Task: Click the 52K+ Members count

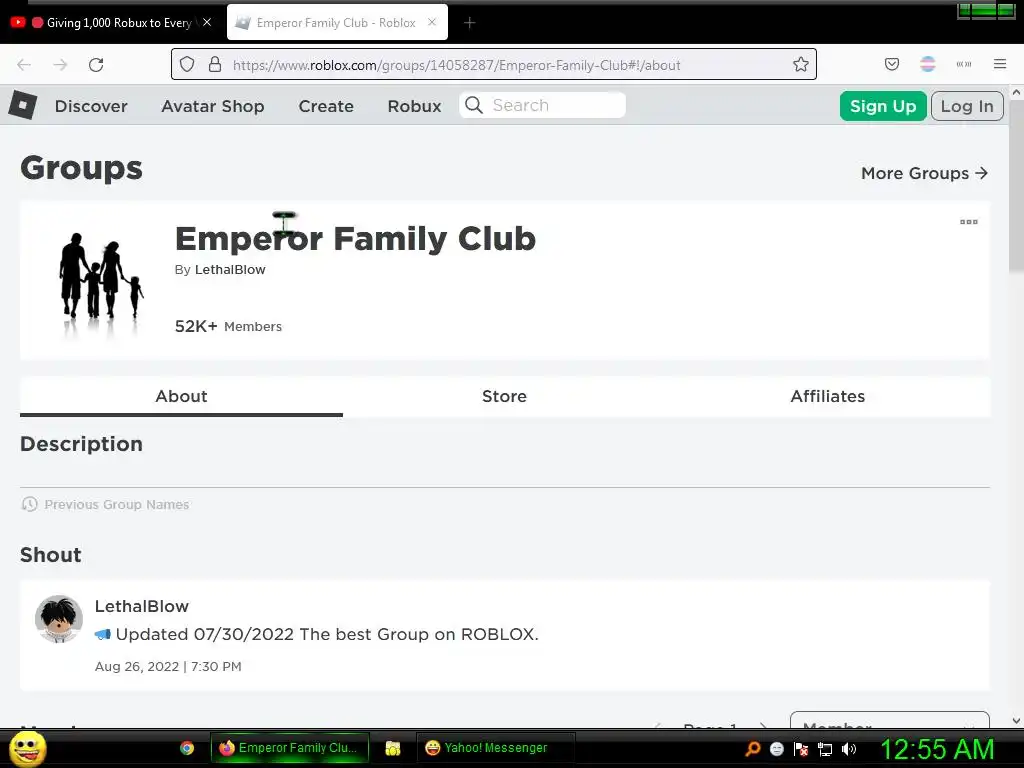Action: point(228,326)
